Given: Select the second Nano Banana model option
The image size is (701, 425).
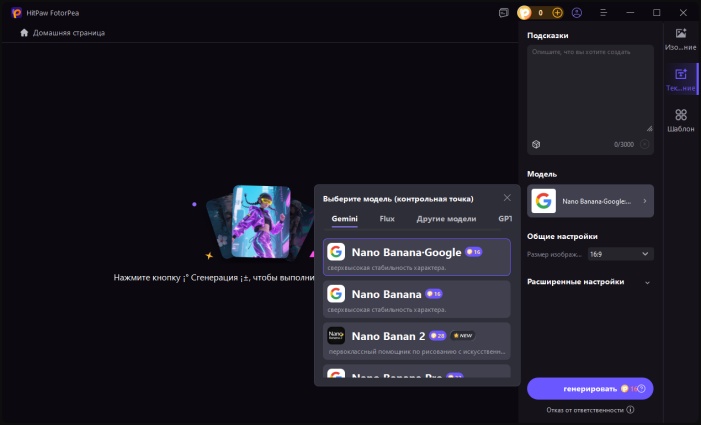Looking at the screenshot, I should (x=417, y=298).
